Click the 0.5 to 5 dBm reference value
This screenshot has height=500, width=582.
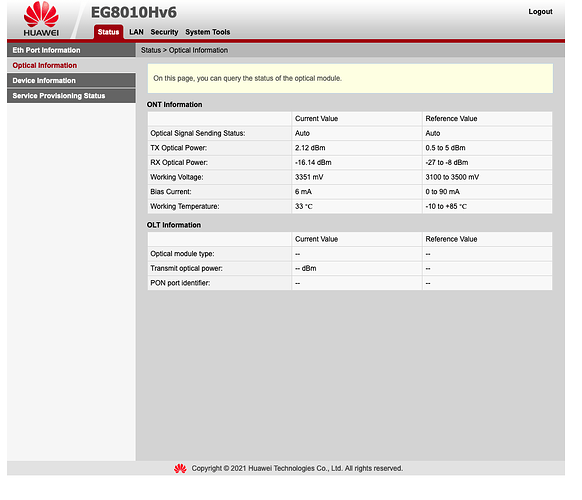coord(445,148)
